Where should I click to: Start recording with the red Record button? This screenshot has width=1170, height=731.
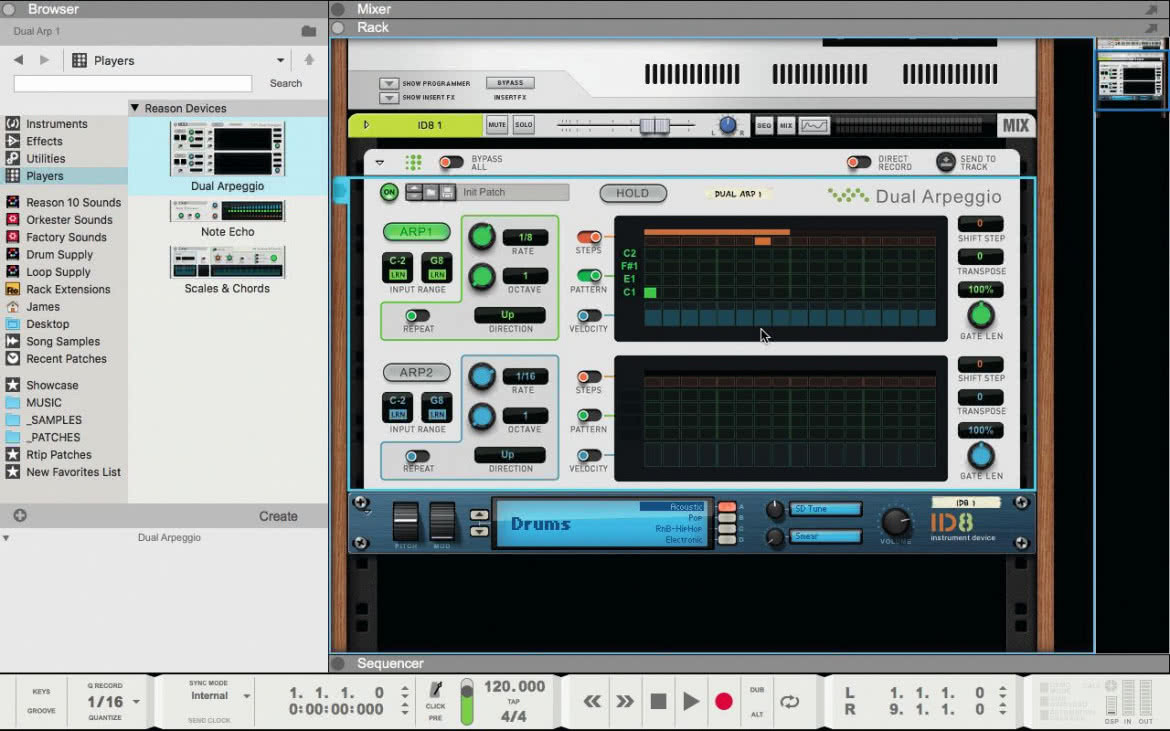(x=723, y=701)
